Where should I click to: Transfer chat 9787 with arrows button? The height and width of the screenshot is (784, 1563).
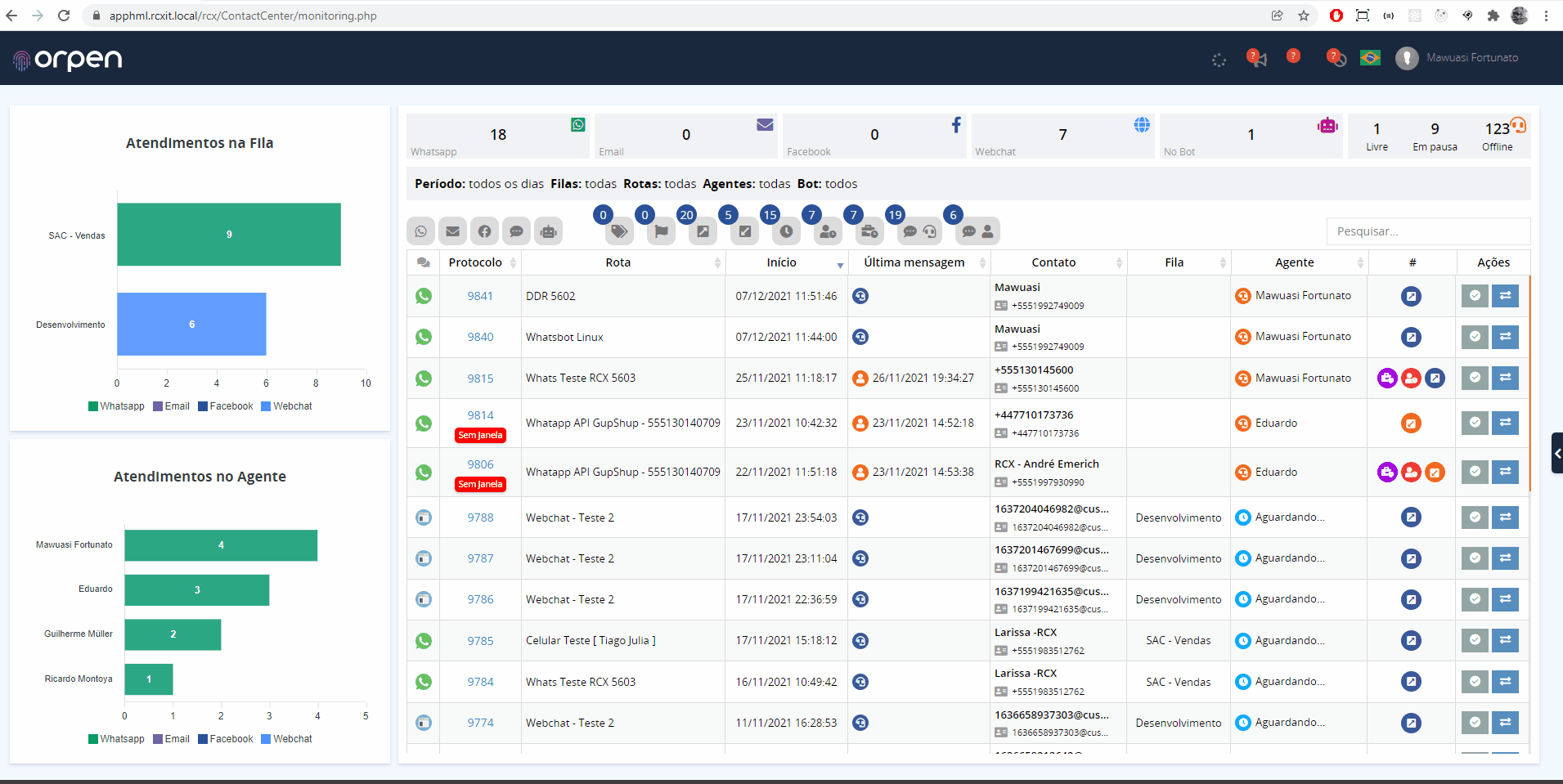pos(1505,558)
